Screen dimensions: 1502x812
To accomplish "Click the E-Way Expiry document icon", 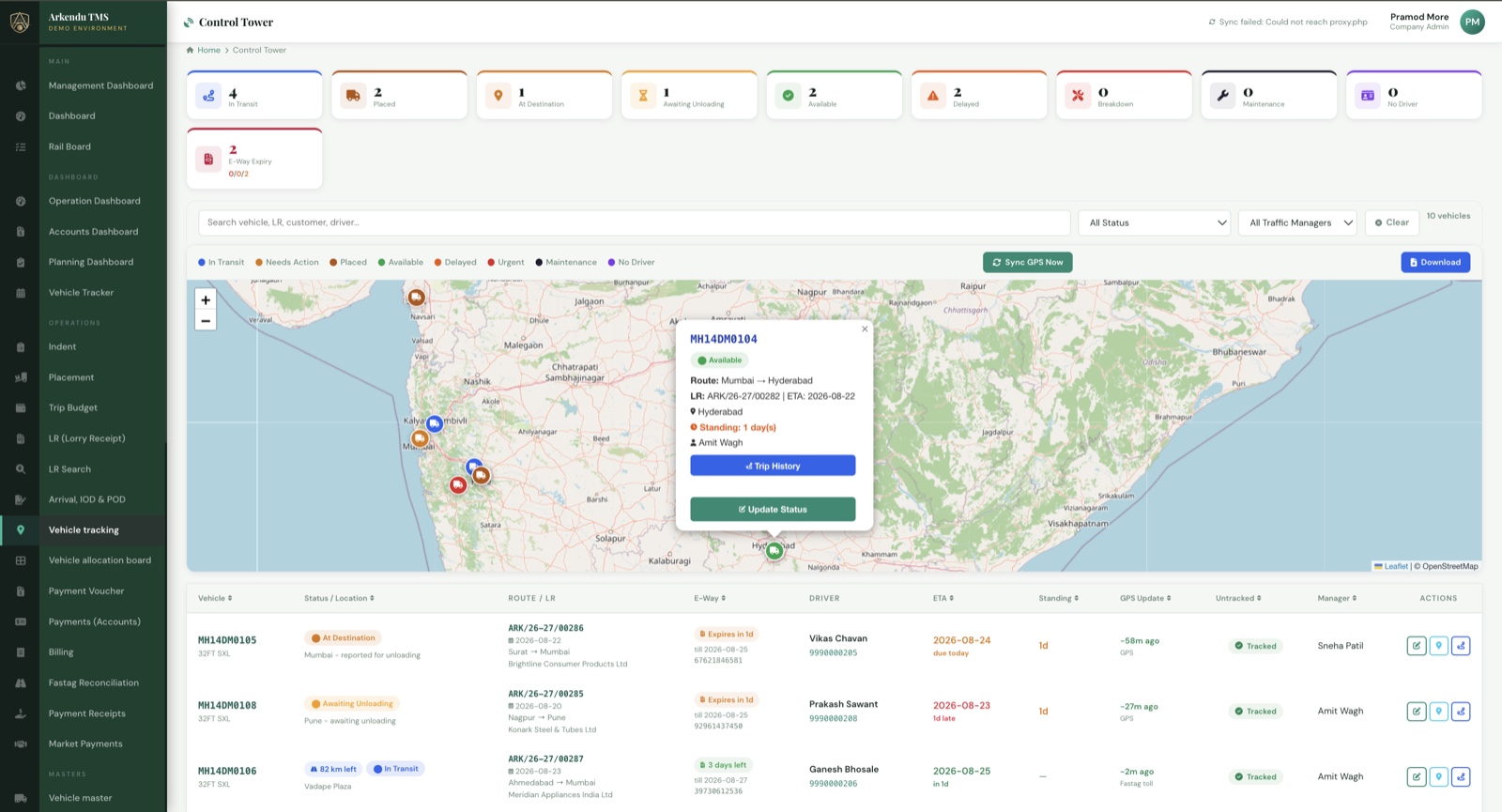I will tap(208, 159).
